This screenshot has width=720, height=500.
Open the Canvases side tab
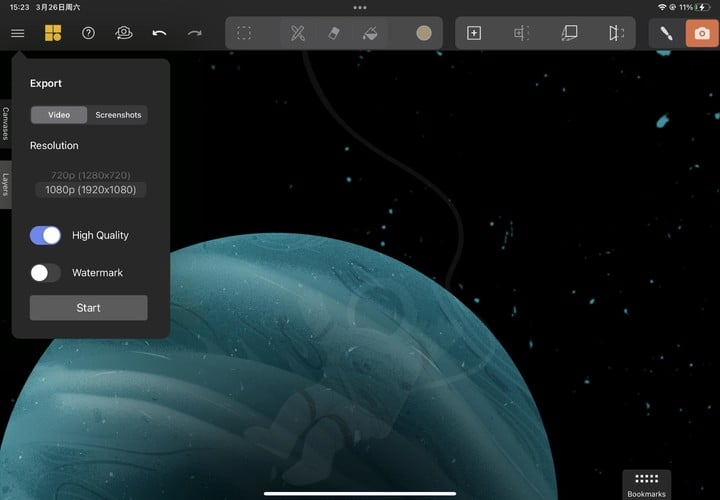tap(6, 124)
